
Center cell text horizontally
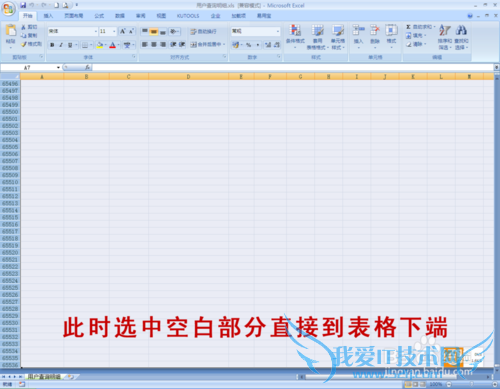click(154, 44)
